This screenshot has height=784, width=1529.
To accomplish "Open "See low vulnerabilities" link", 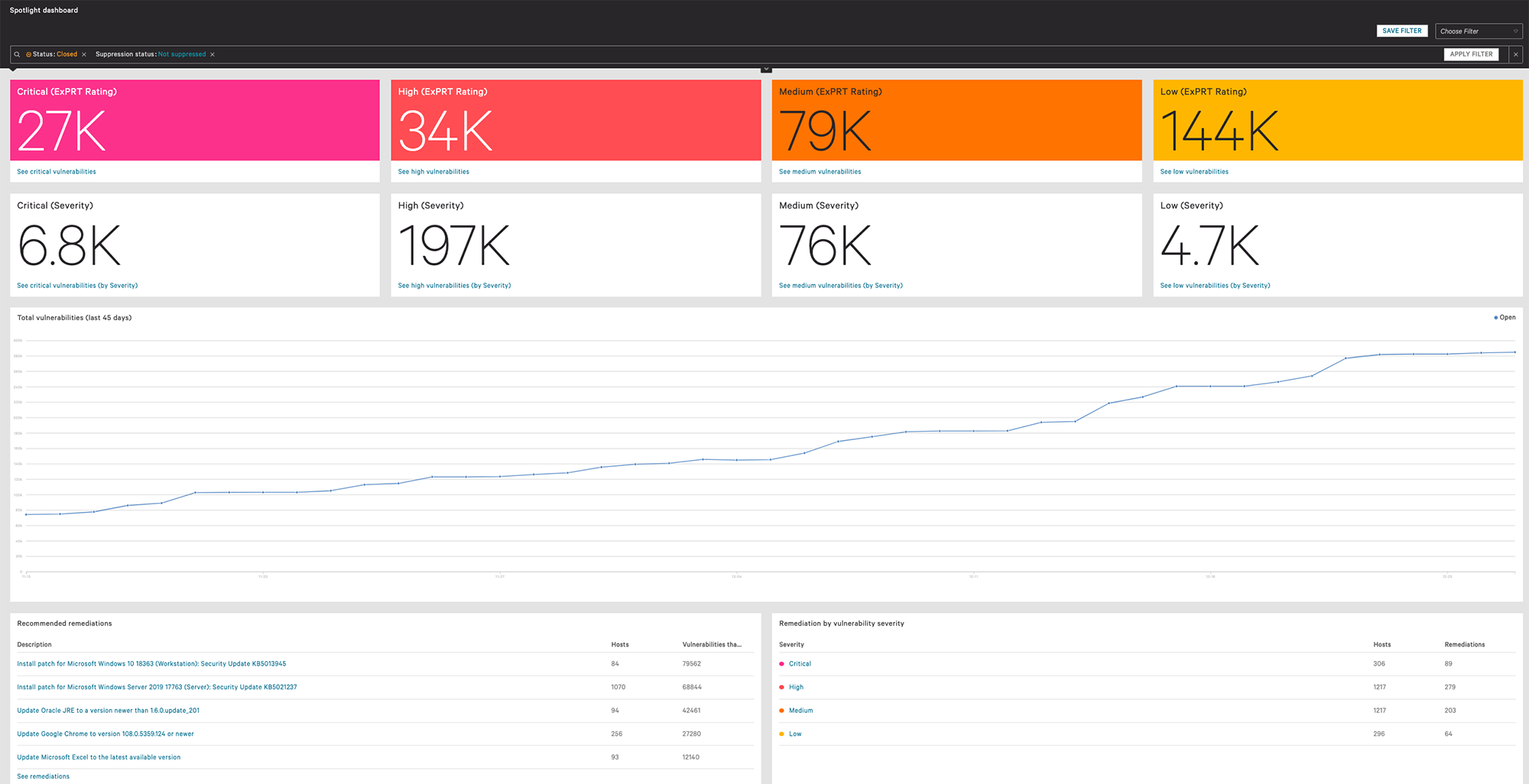I will coord(1193,171).
